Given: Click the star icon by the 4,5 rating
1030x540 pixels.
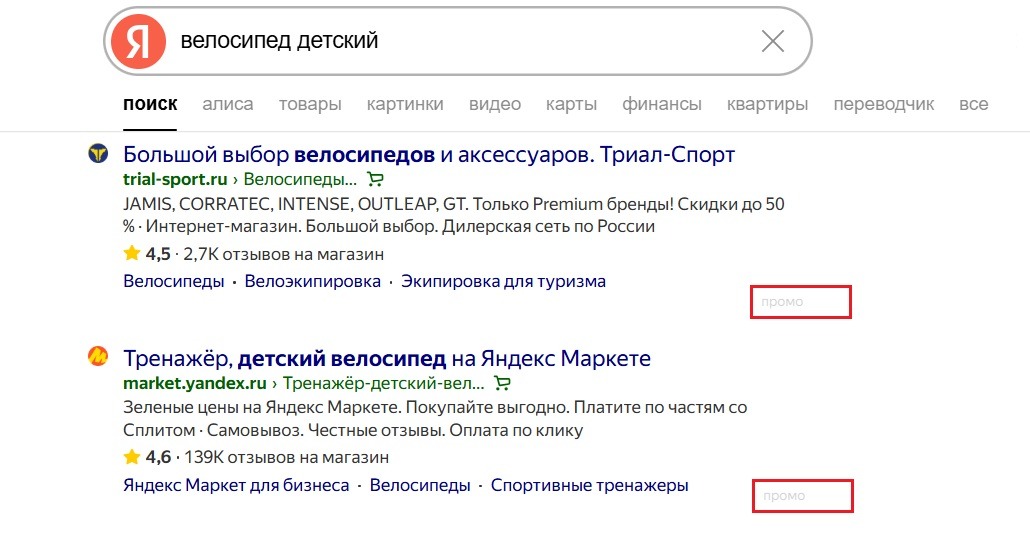Looking at the screenshot, I should [131, 254].
